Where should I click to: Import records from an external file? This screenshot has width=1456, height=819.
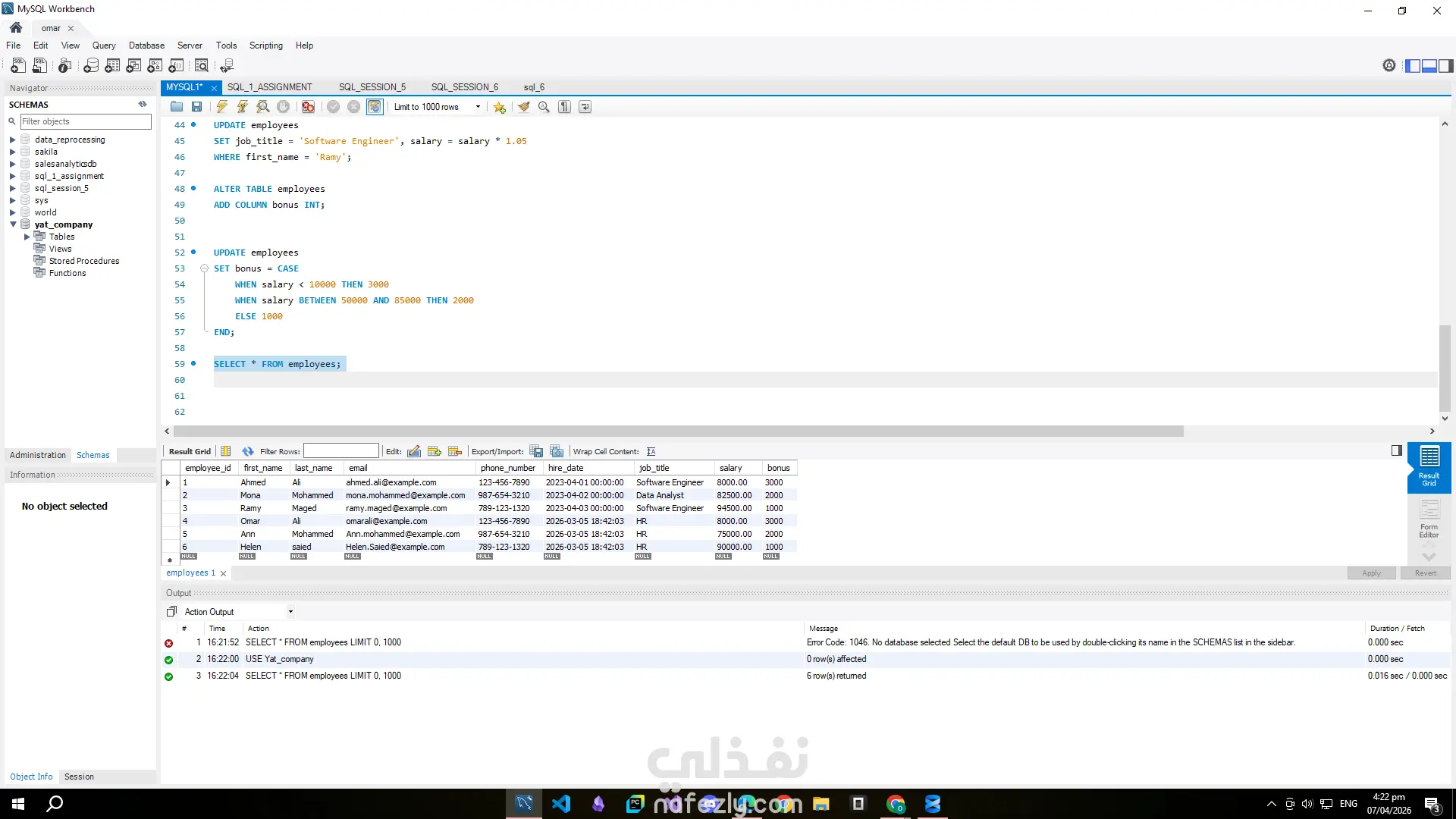[x=557, y=451]
